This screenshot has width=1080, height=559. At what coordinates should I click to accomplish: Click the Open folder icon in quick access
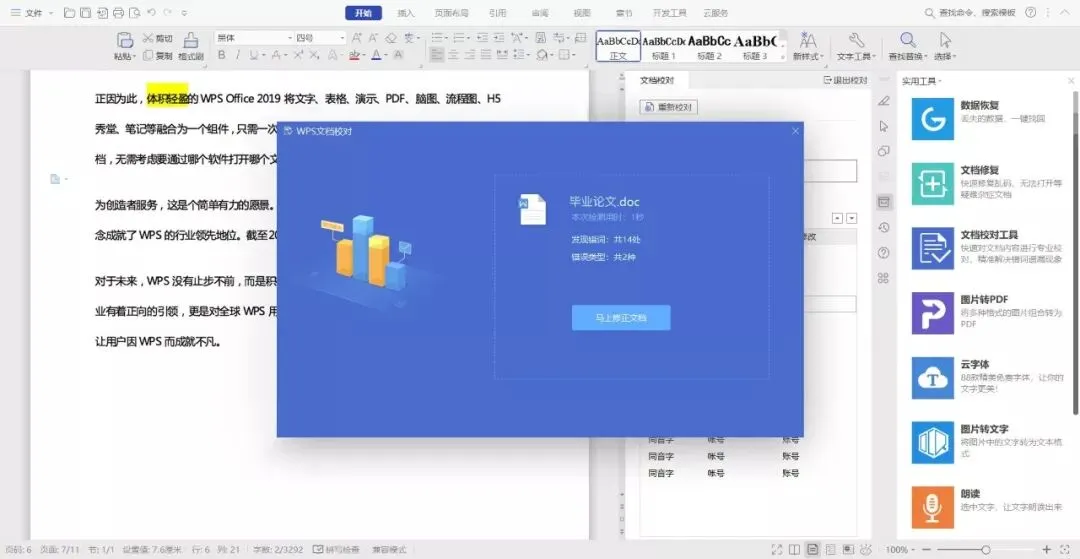point(69,12)
